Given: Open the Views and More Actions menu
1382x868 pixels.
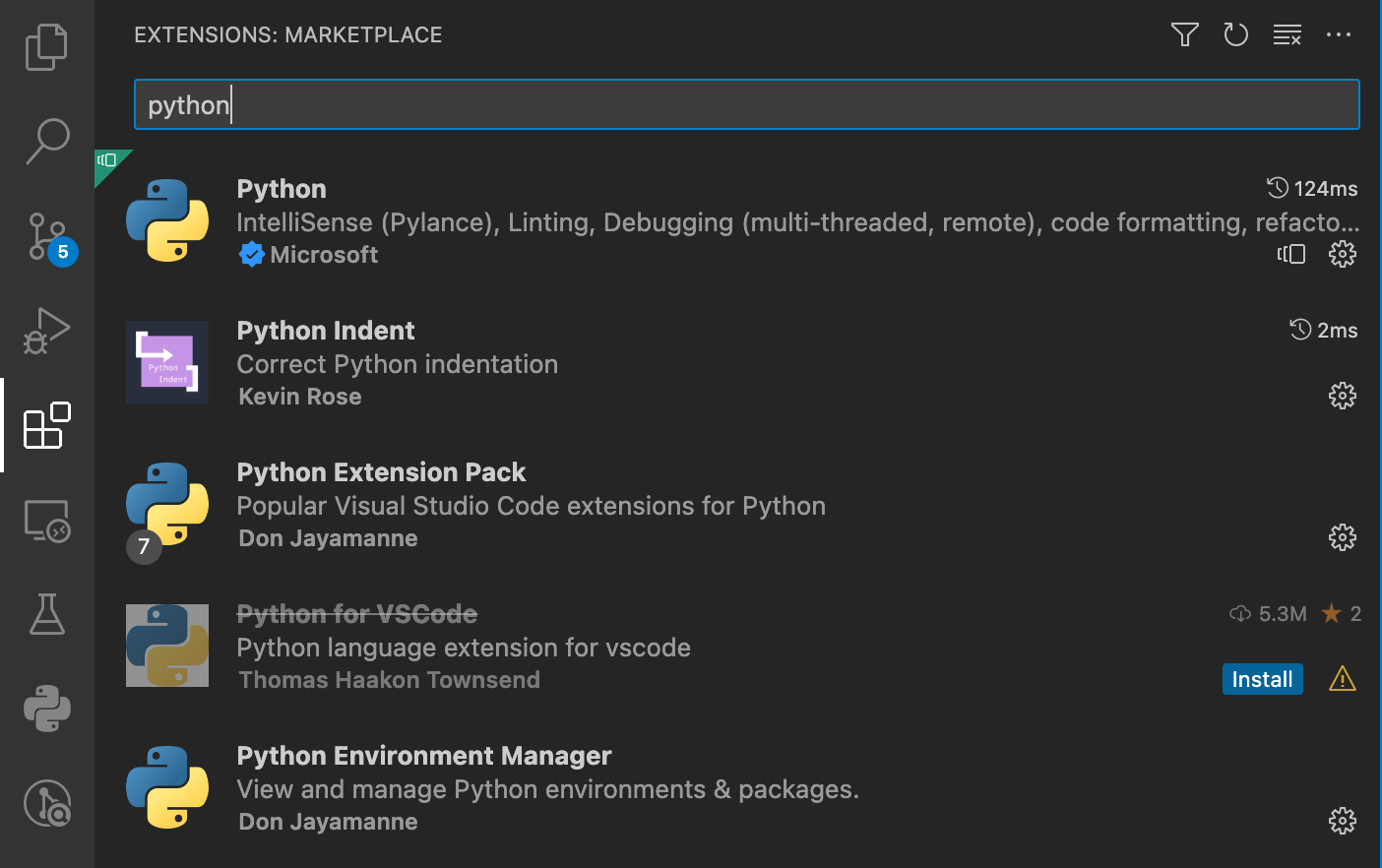Looking at the screenshot, I should 1339,34.
